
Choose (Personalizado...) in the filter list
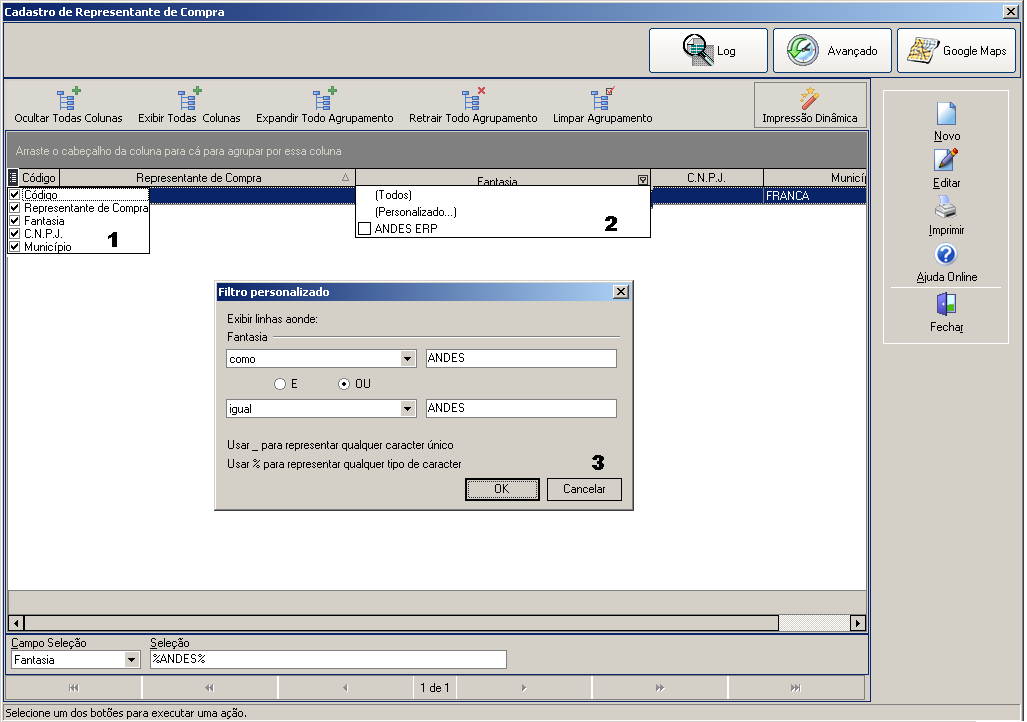[415, 212]
